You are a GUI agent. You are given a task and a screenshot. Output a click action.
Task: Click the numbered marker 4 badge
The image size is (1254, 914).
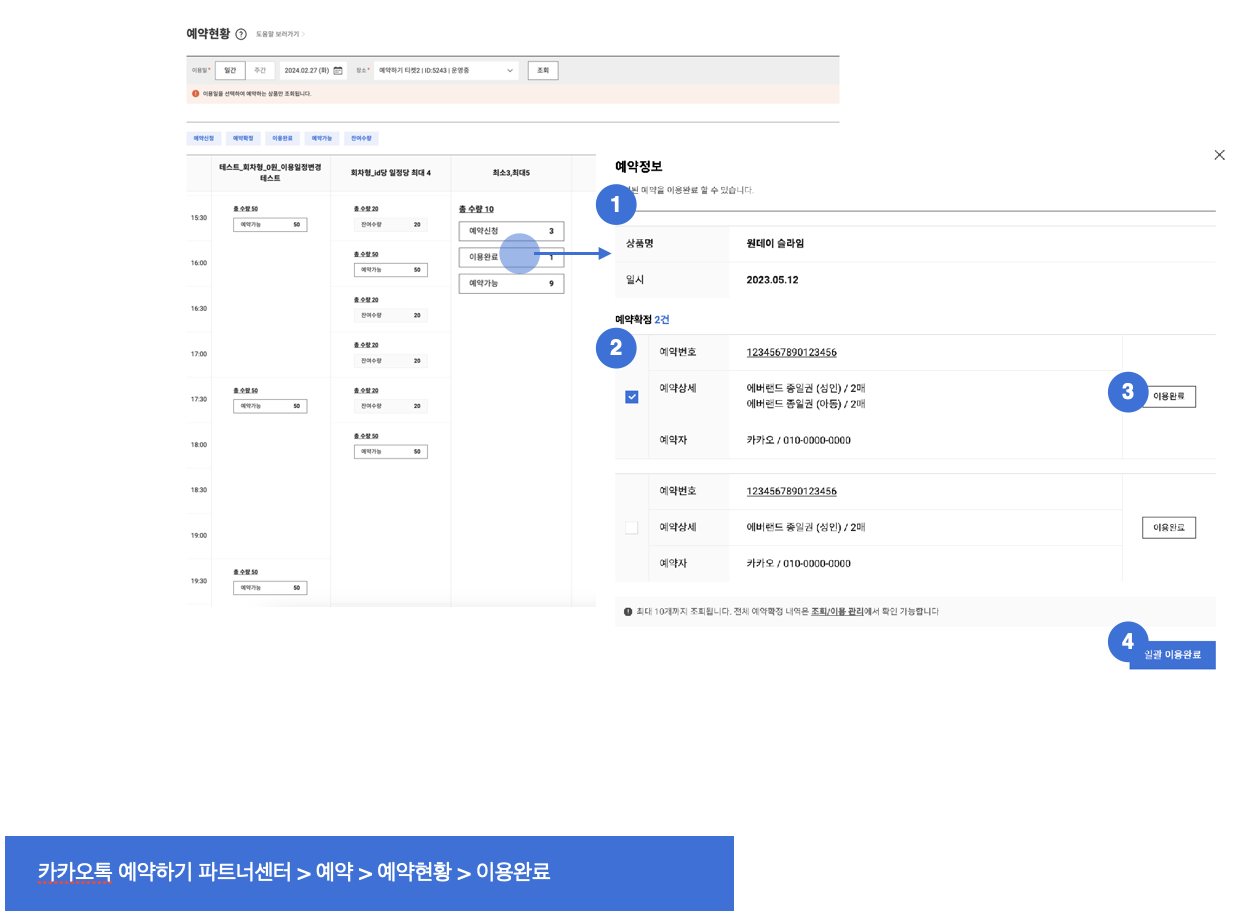point(1128,642)
